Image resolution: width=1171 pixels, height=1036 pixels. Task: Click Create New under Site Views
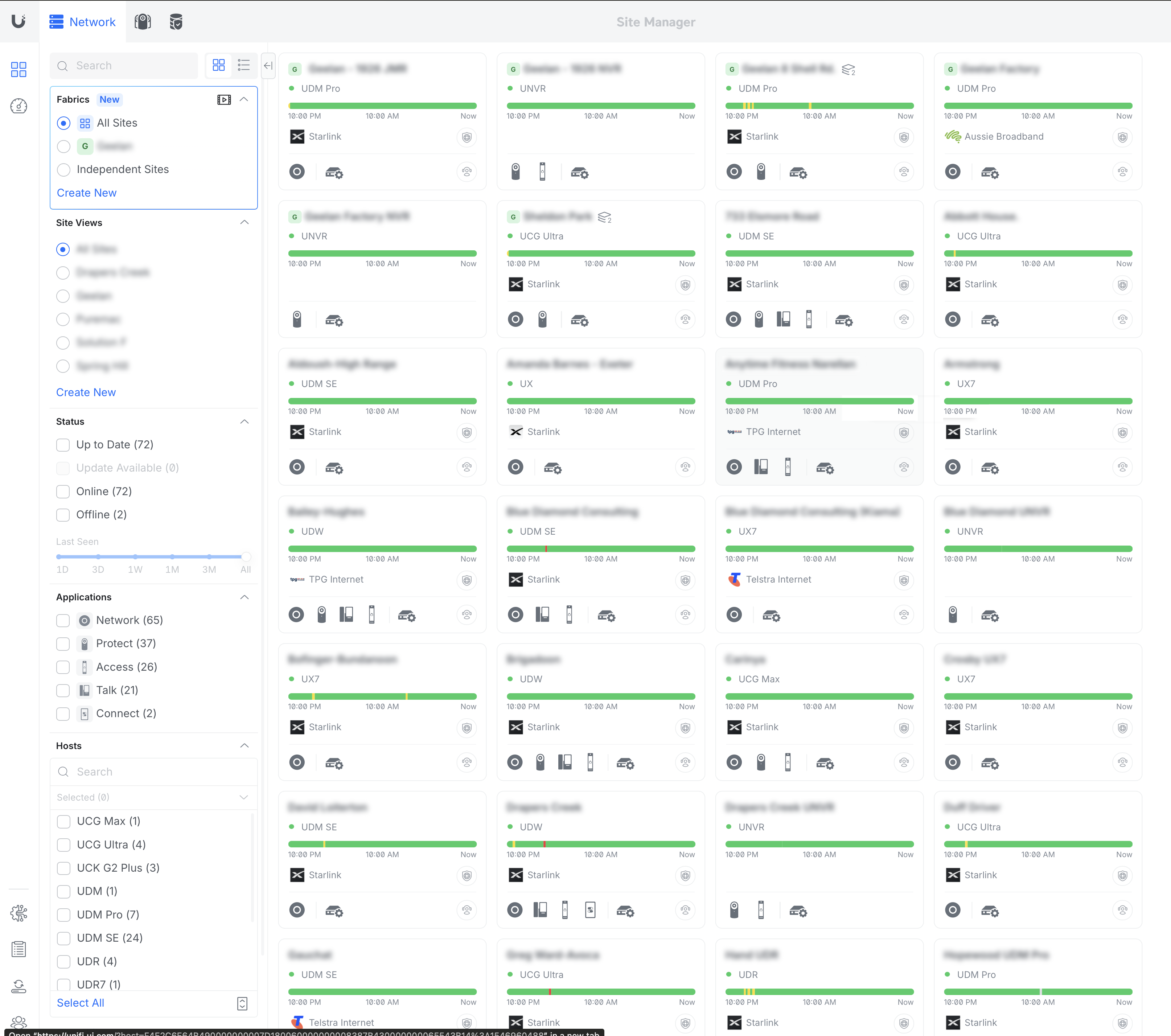[86, 392]
